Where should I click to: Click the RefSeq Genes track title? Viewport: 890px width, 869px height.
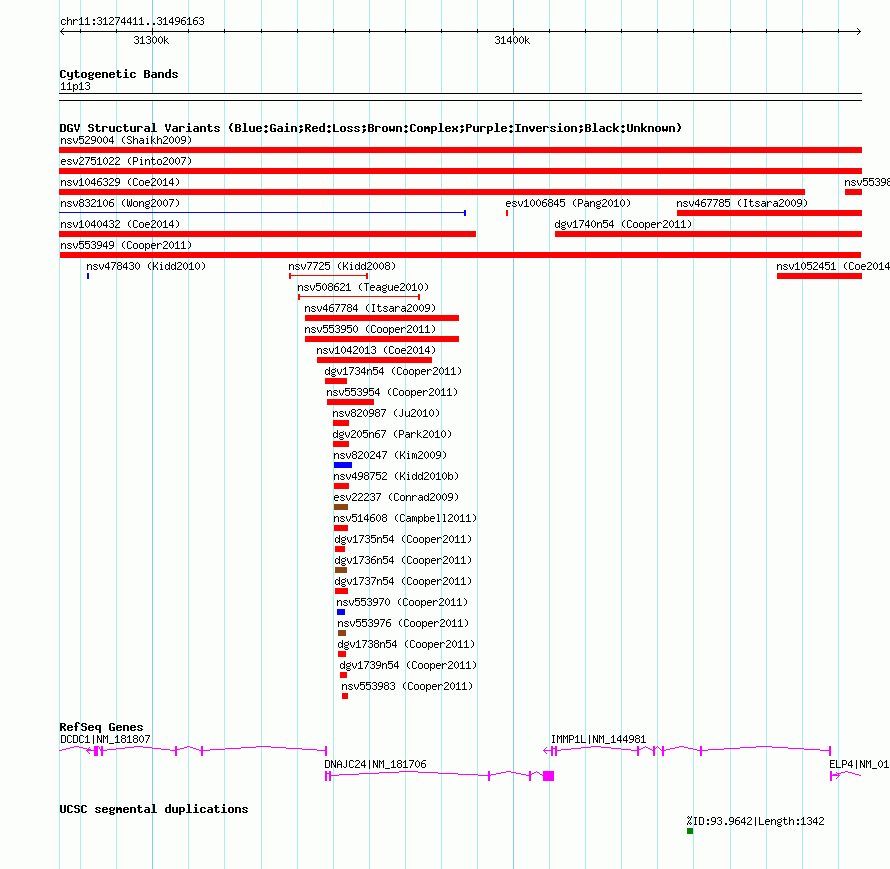pos(101,727)
